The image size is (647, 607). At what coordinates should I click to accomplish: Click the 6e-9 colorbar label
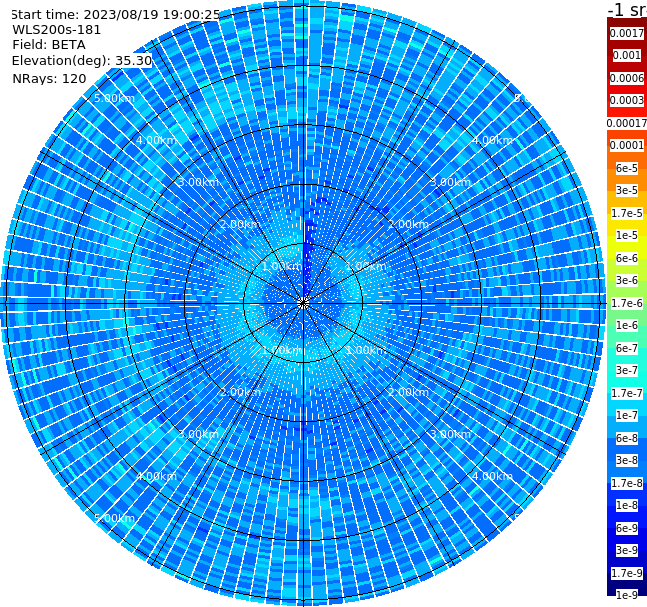coord(627,528)
